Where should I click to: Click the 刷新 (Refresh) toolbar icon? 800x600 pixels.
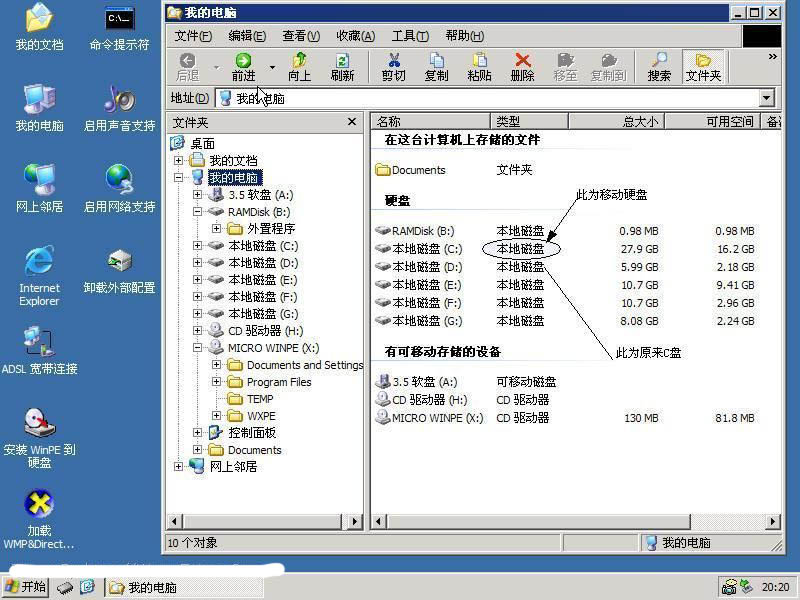click(342, 67)
